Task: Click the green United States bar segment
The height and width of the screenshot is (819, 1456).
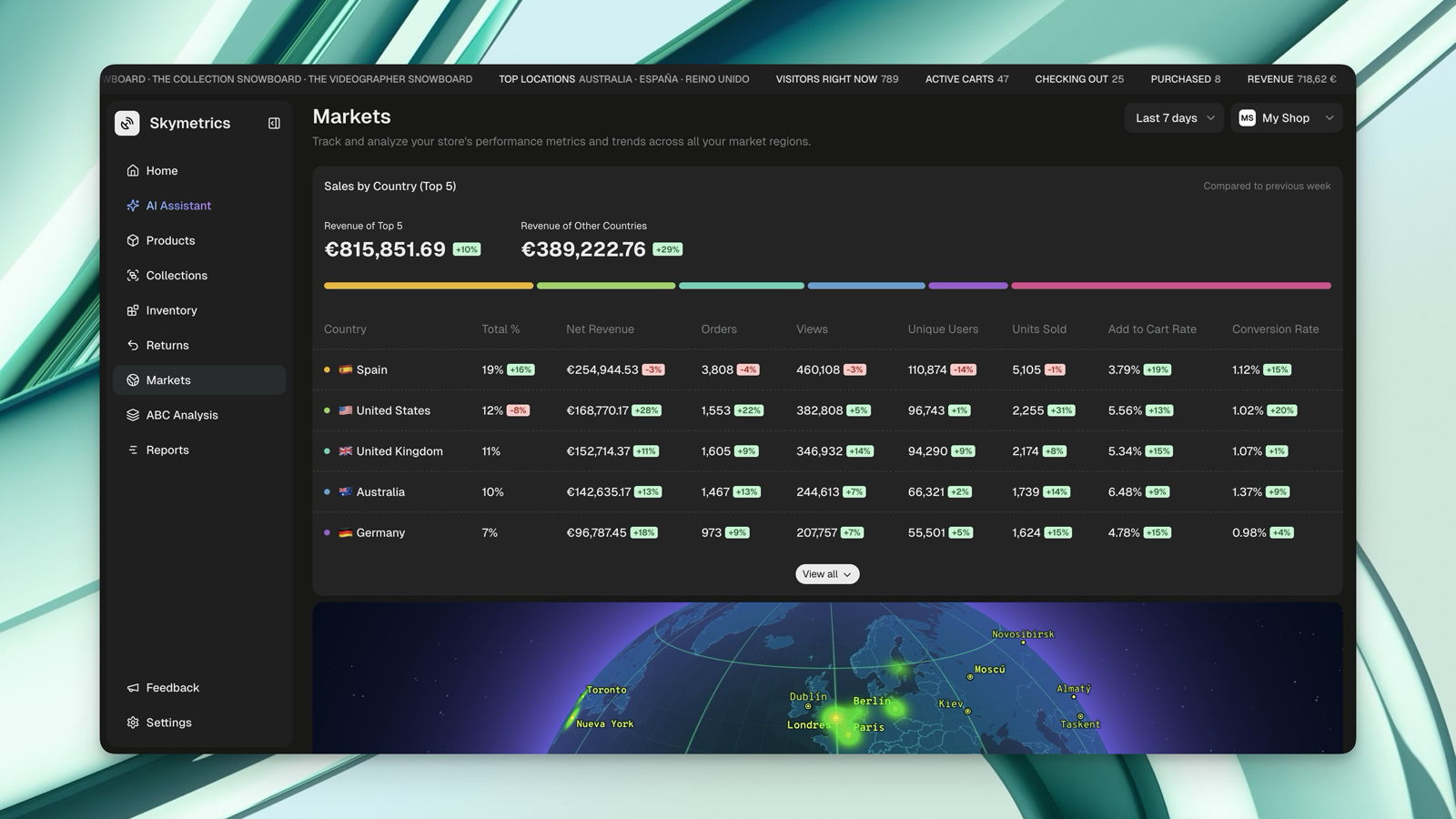Action: tap(606, 286)
